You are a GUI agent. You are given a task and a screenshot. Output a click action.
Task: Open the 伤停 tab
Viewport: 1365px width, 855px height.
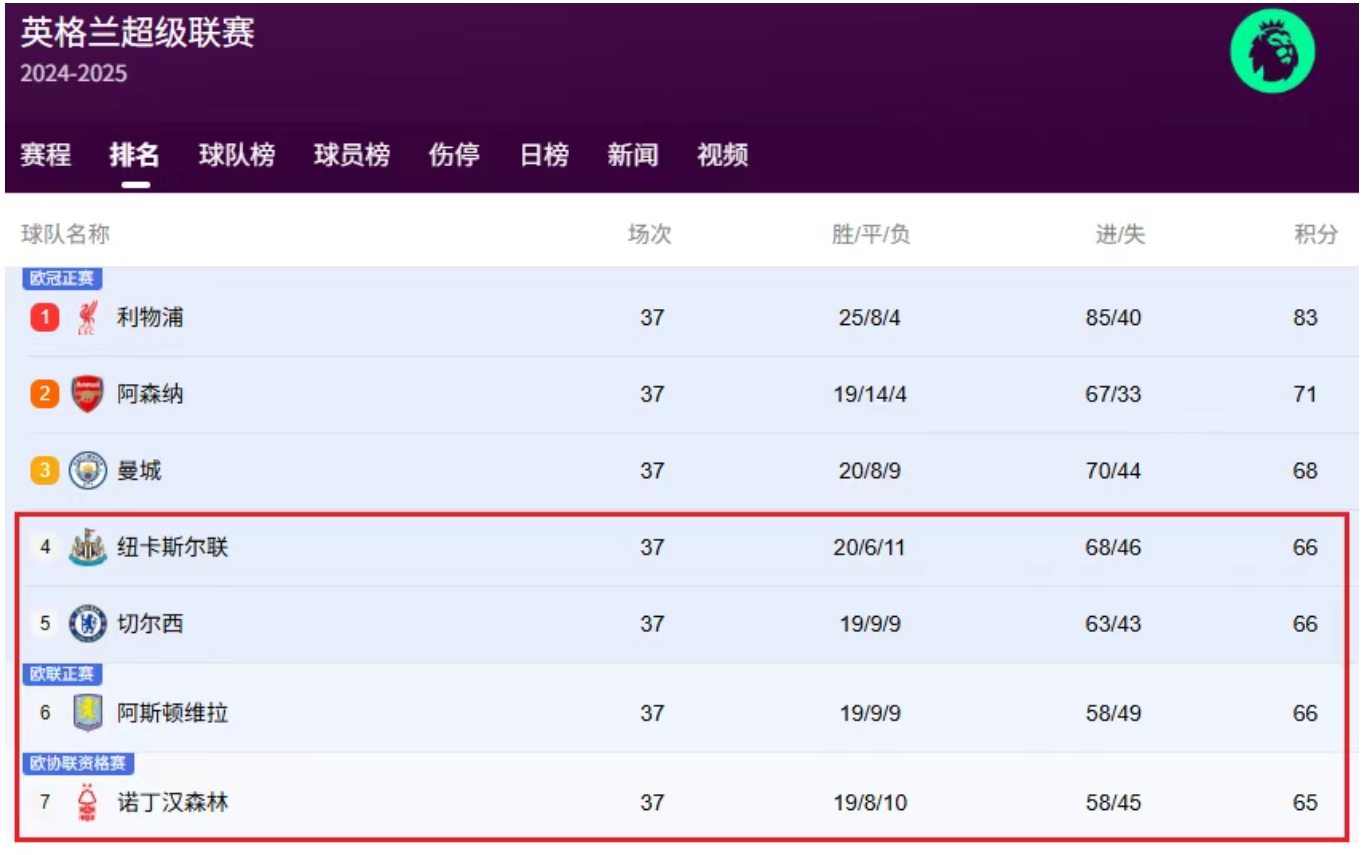454,155
